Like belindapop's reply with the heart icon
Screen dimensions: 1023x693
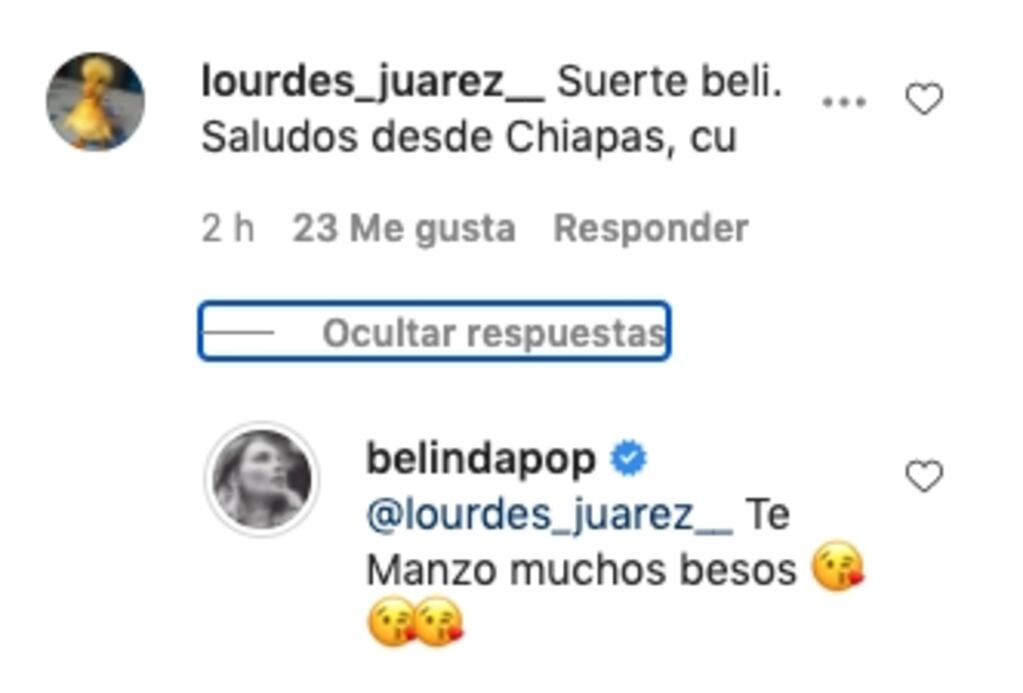924,476
